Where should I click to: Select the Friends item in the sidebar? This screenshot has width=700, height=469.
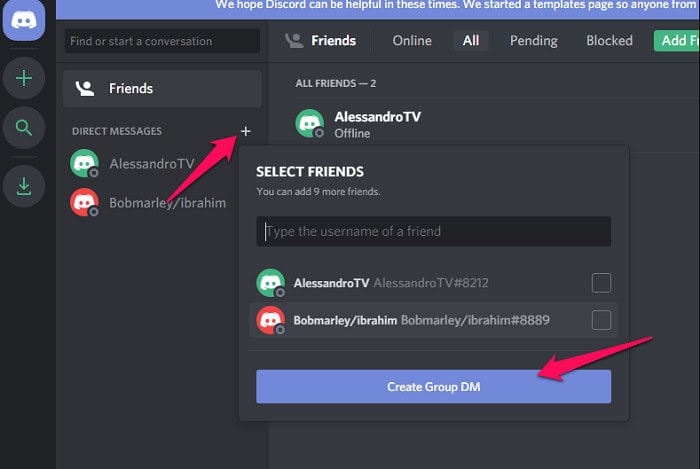tap(162, 88)
